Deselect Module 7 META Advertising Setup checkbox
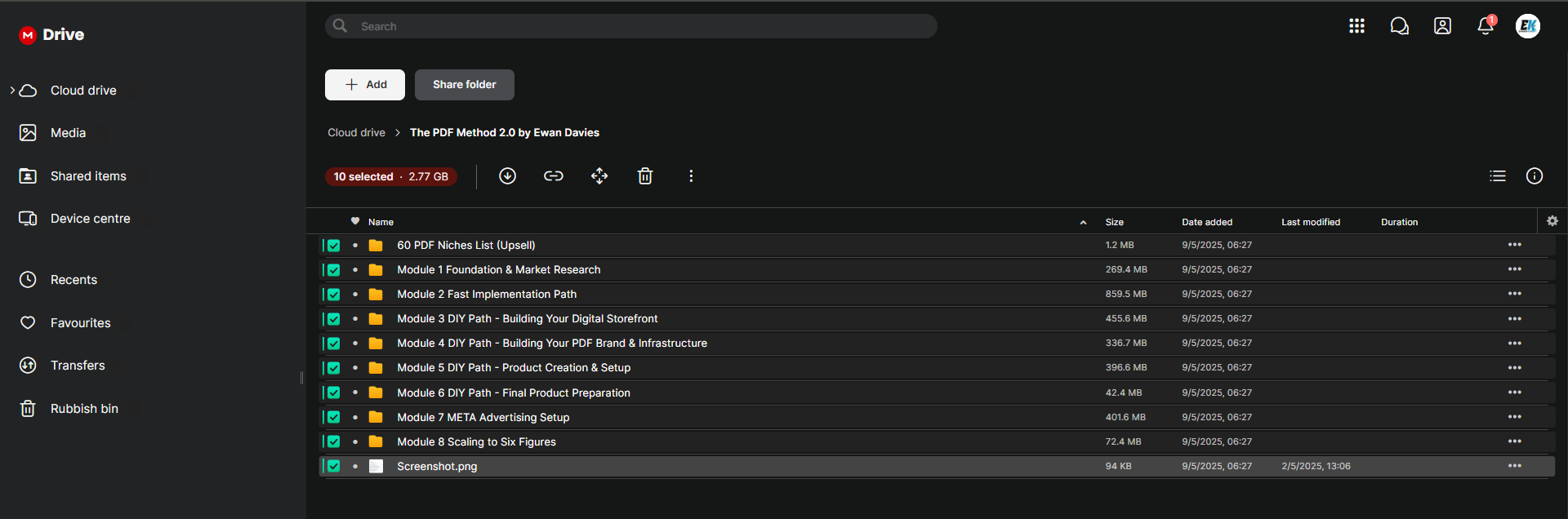 tap(334, 417)
